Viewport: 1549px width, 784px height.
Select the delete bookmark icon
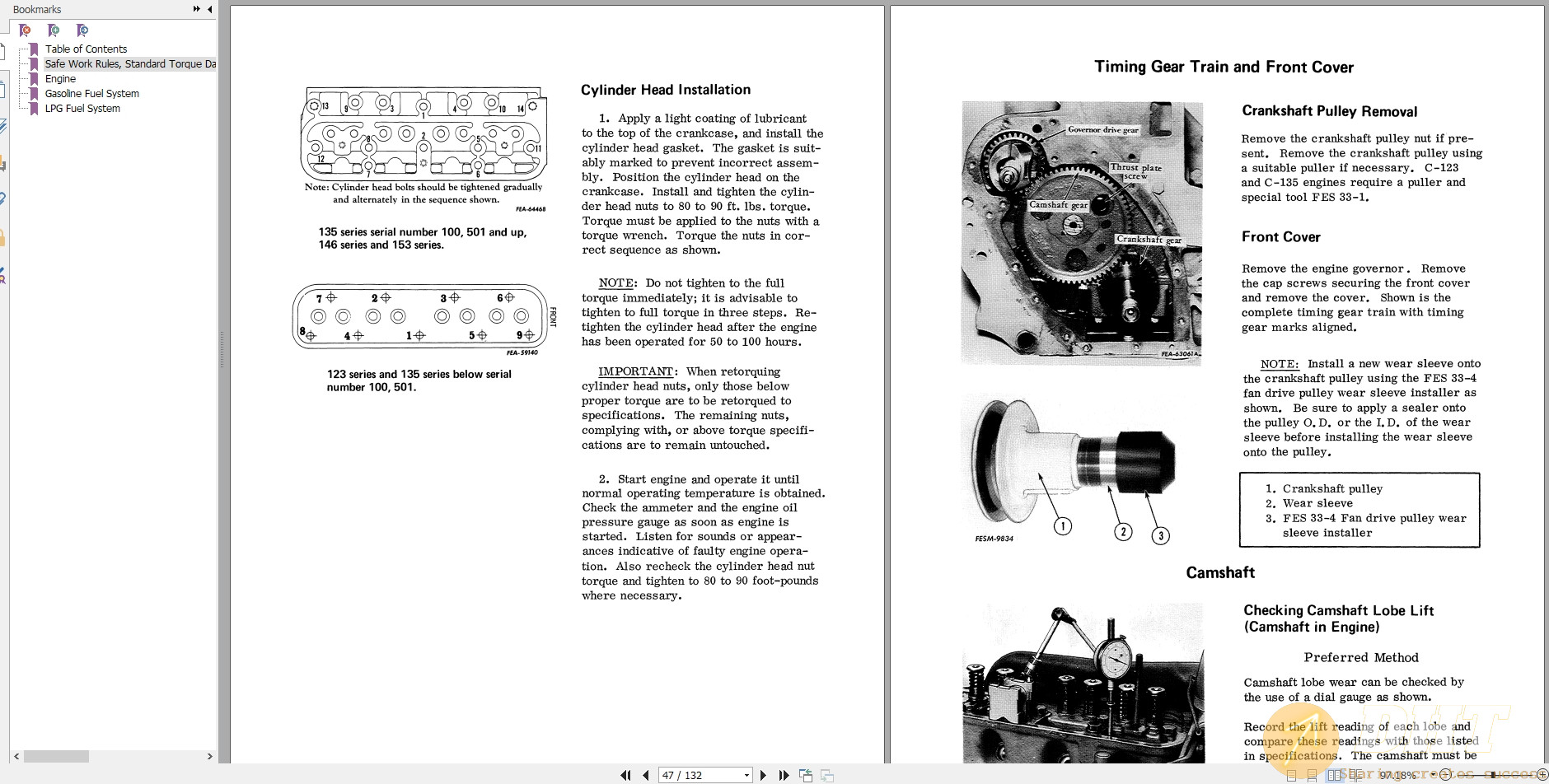[x=26, y=30]
